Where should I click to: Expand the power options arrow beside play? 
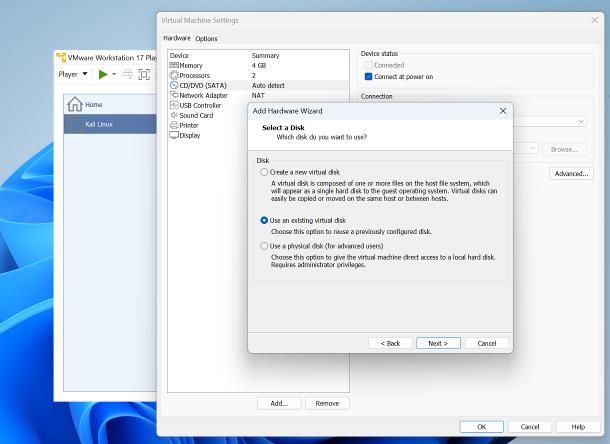(114, 74)
